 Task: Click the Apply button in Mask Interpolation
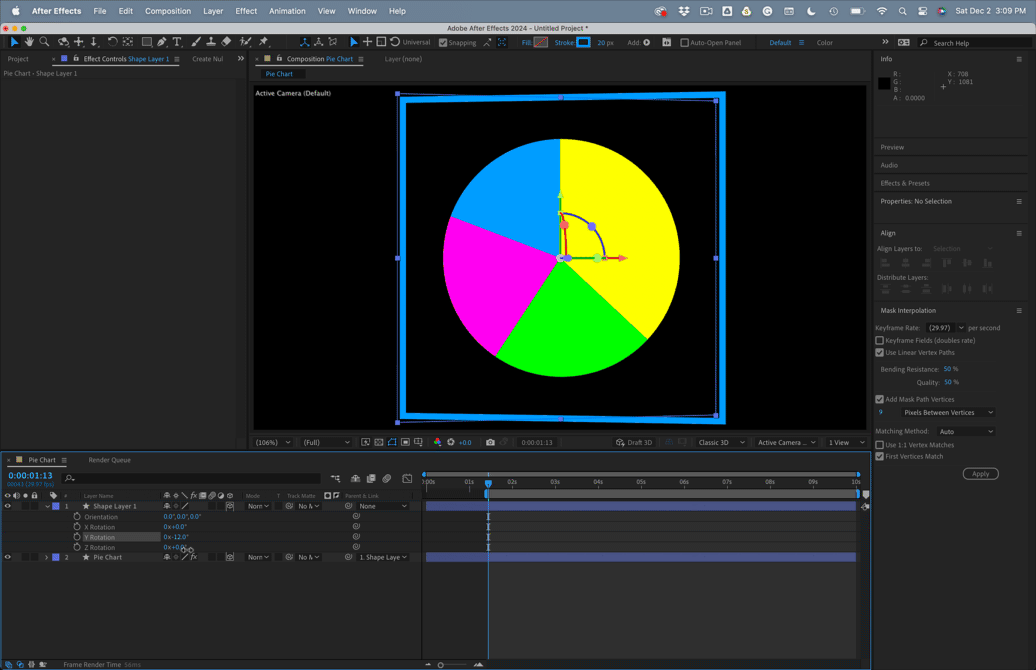click(980, 474)
